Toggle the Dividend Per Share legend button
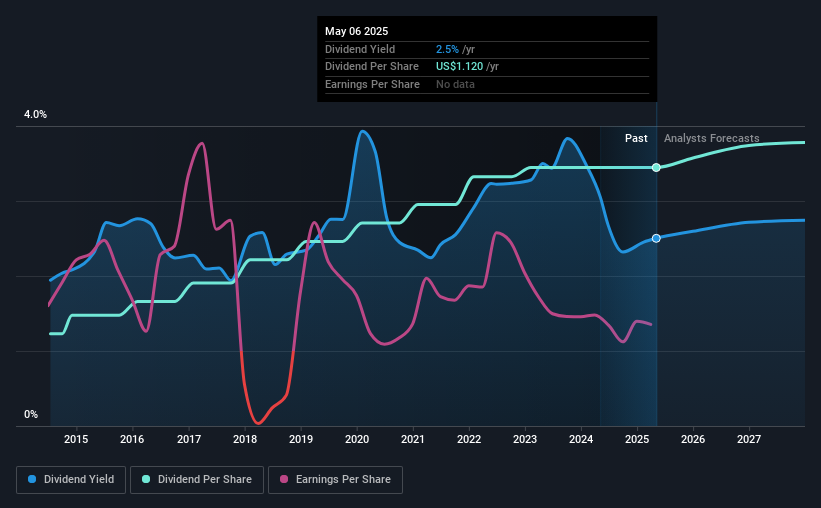 pyautogui.click(x=197, y=480)
